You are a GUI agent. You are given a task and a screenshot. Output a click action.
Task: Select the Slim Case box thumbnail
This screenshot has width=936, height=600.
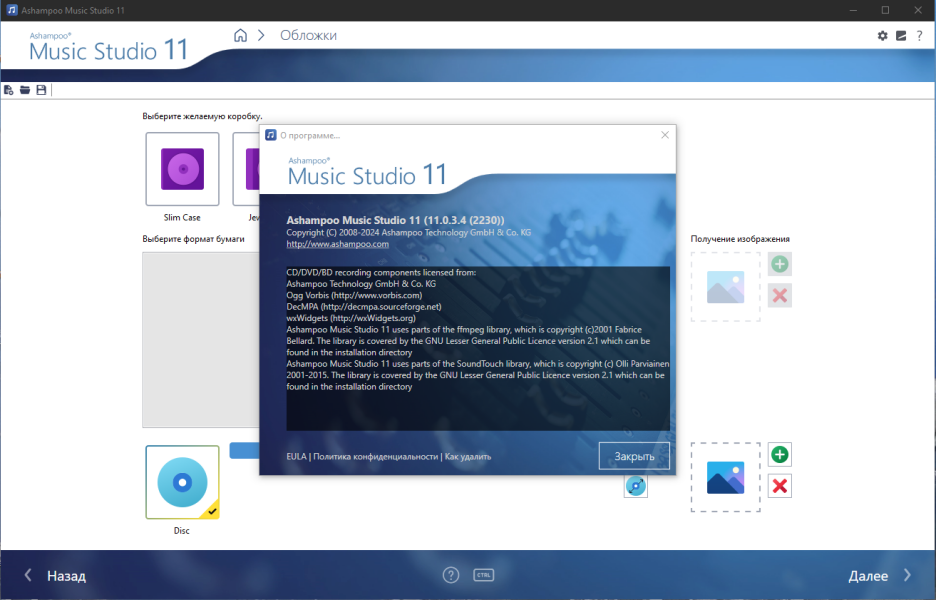[x=182, y=169]
